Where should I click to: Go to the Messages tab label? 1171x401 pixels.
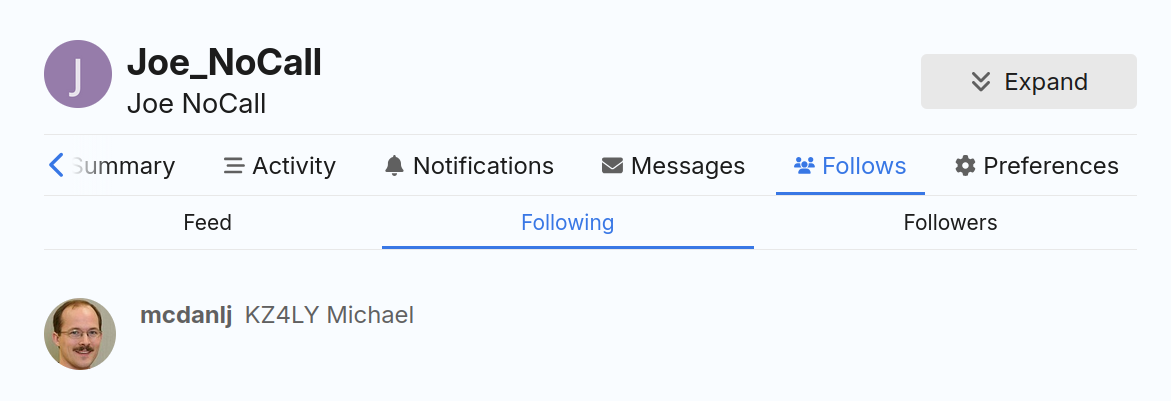(x=688, y=166)
